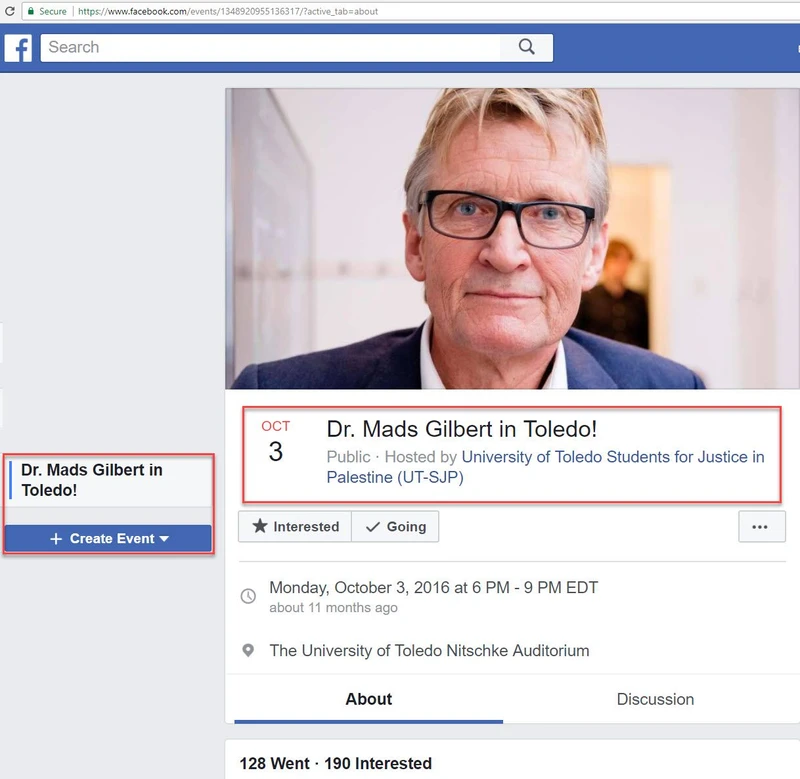Image resolution: width=800 pixels, height=779 pixels.
Task: Switch to the About tab
Action: pos(368,699)
